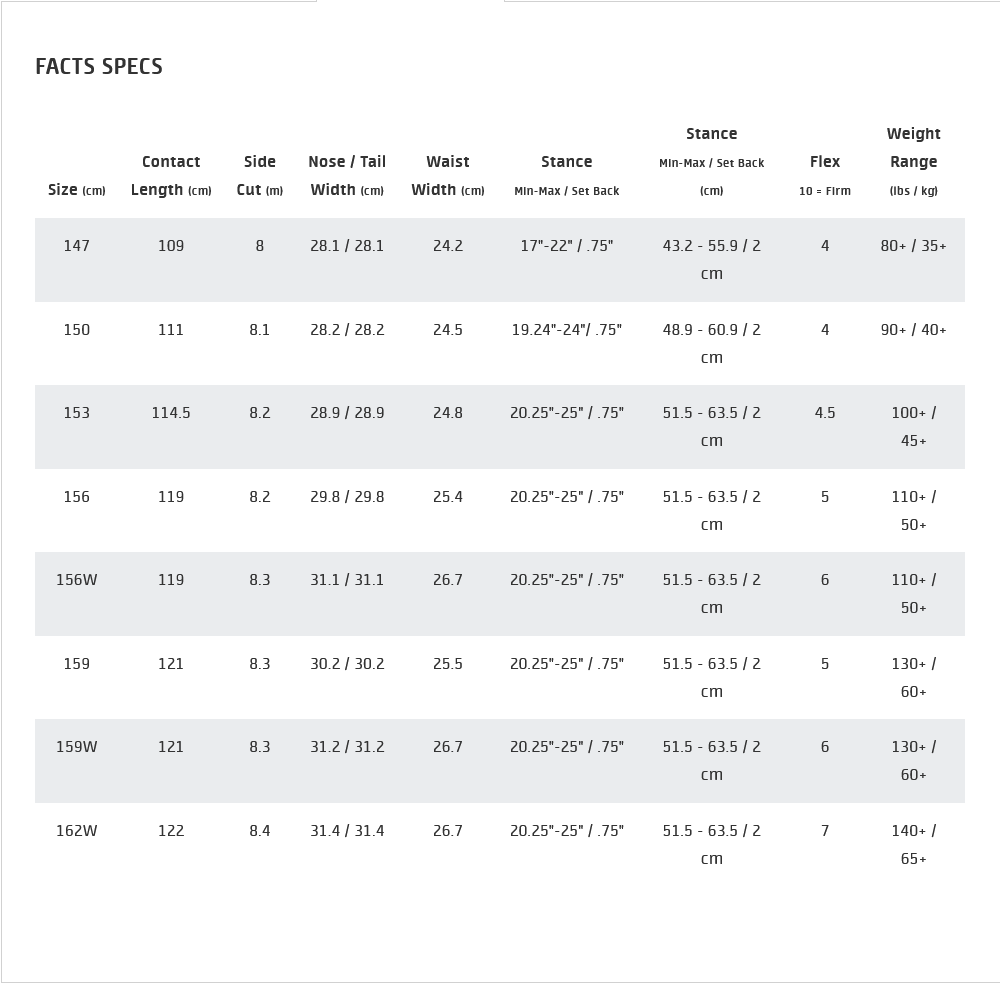This screenshot has height=983, width=1000.
Task: Select the 150 size row label
Action: point(77,330)
